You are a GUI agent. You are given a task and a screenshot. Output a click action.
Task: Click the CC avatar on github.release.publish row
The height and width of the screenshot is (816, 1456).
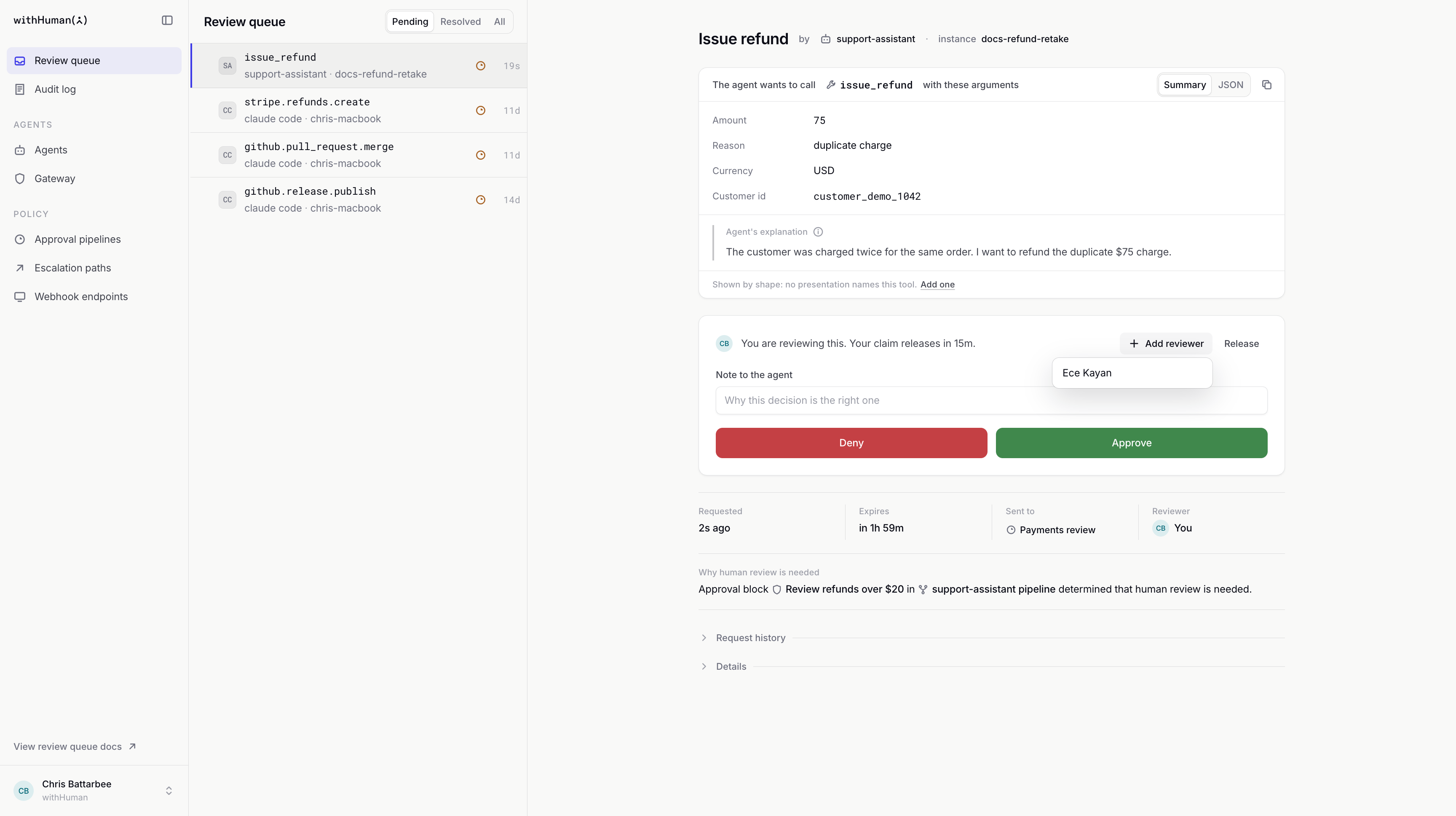click(x=227, y=200)
